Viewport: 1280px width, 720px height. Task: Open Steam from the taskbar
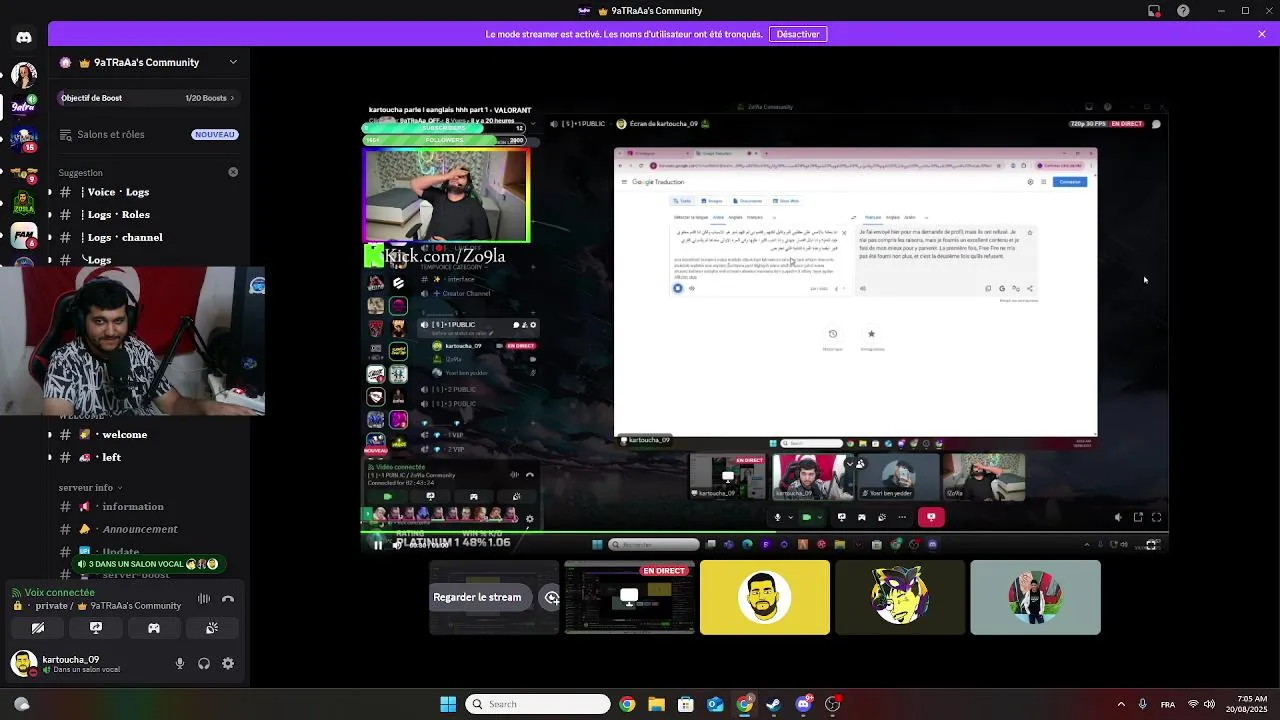click(x=773, y=704)
